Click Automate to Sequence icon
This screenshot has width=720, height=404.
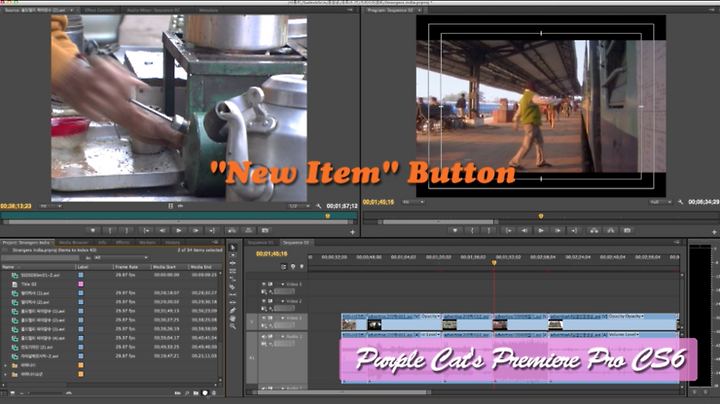[178, 393]
